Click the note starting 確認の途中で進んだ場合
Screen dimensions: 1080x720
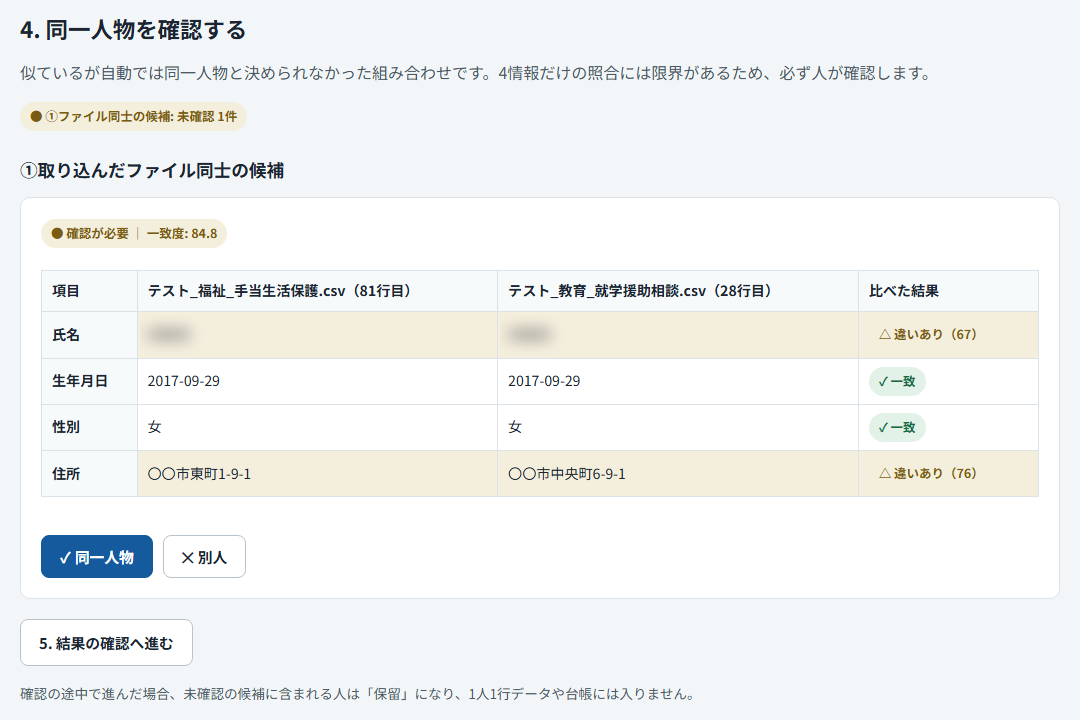click(359, 694)
